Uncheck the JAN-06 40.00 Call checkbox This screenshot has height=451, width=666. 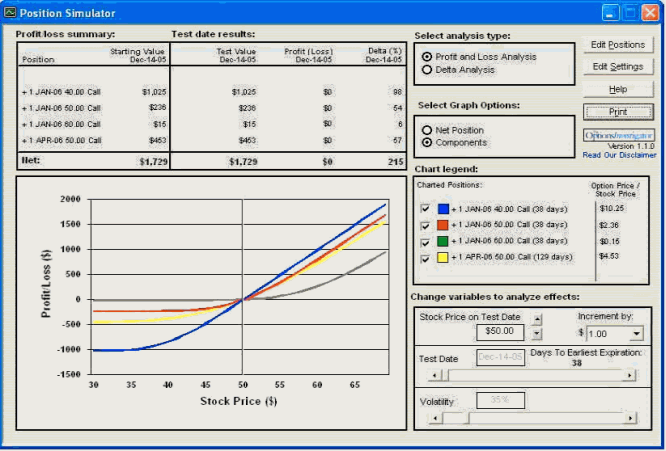[425, 208]
